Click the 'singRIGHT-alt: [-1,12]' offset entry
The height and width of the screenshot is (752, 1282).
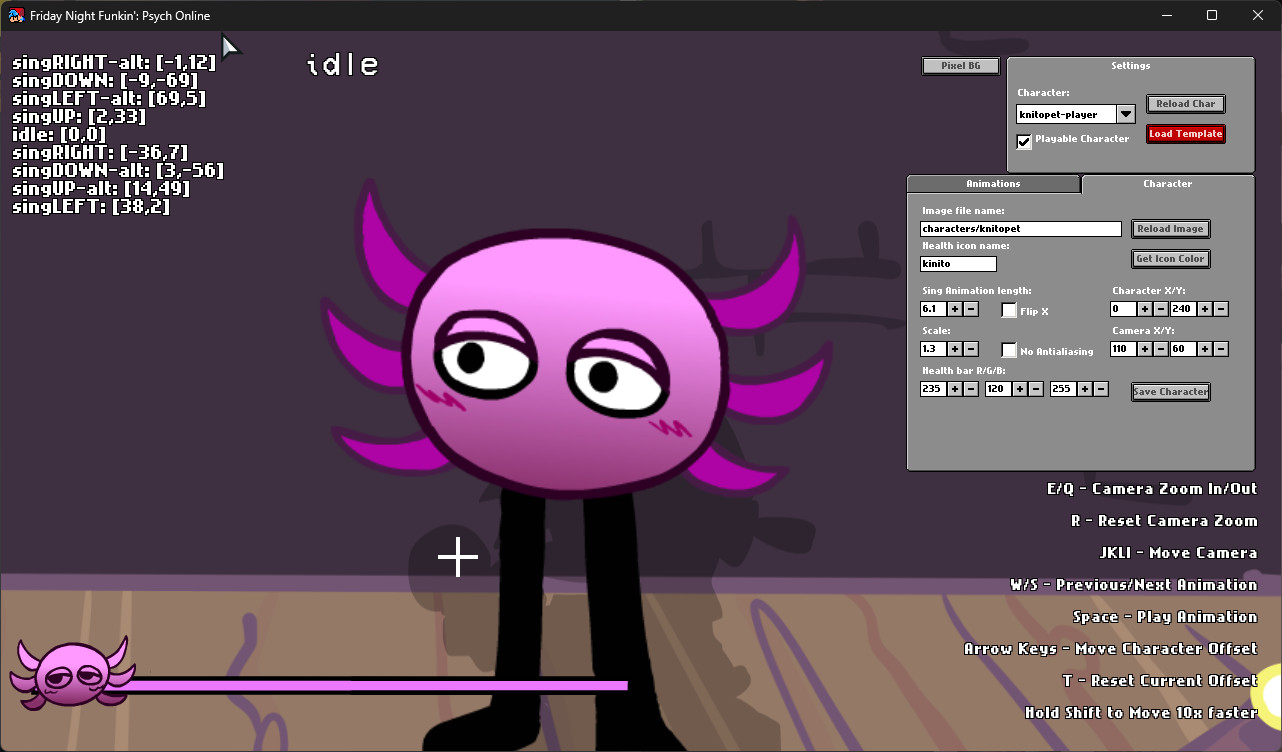pyautogui.click(x=114, y=63)
